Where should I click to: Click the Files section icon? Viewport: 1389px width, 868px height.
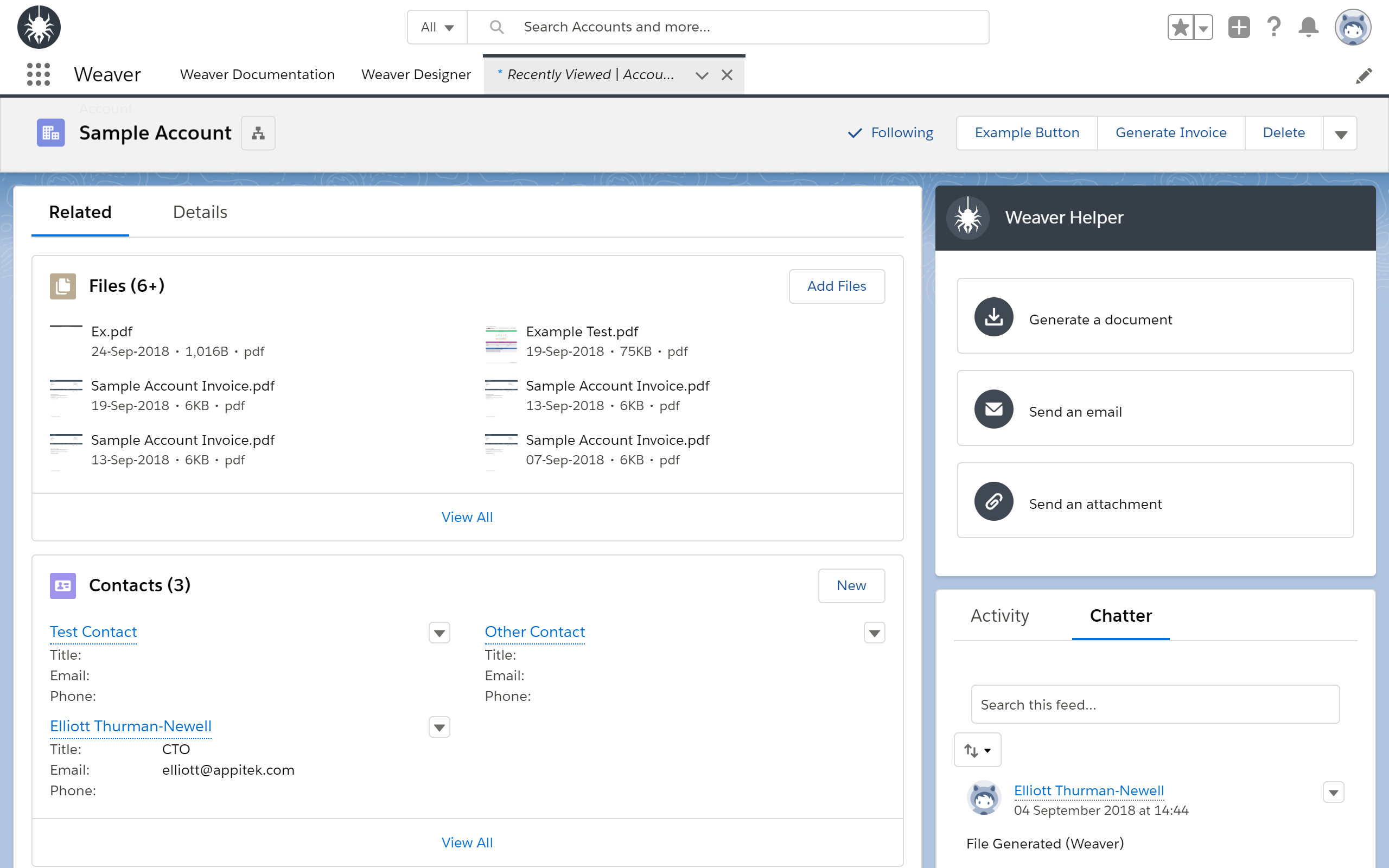coord(62,286)
